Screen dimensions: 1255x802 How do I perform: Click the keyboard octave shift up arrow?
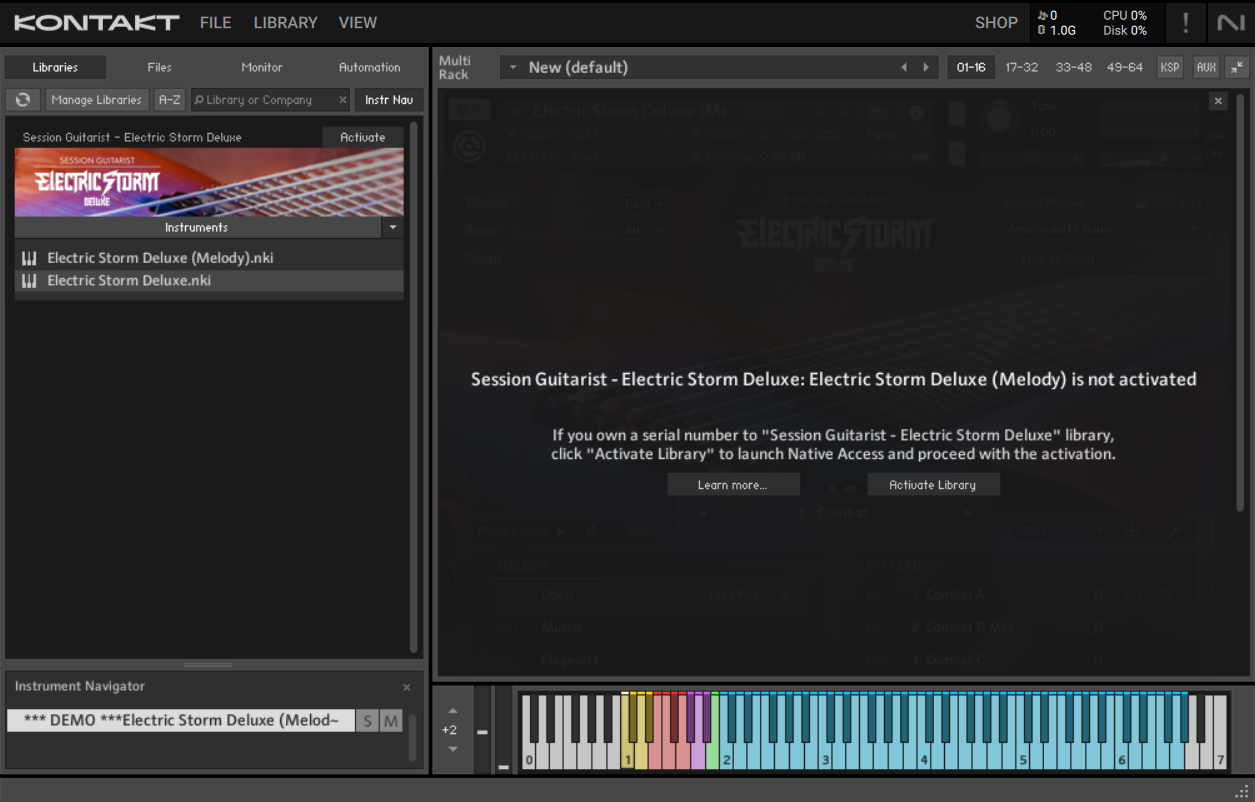point(452,711)
